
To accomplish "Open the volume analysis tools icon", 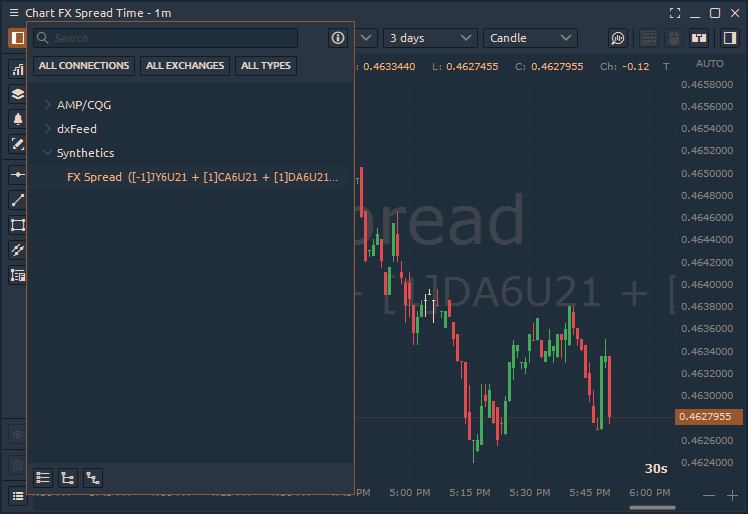I will click(618, 38).
